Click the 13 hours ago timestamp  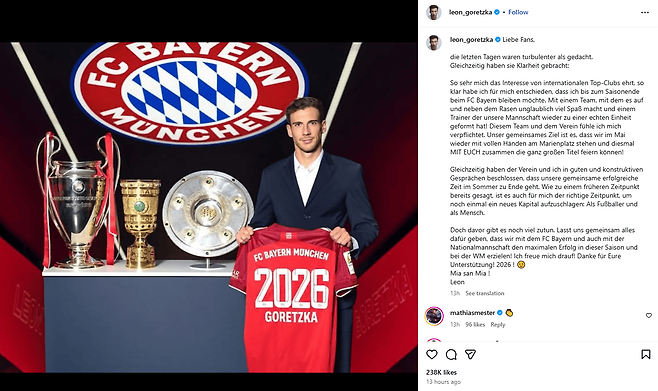pos(443,382)
